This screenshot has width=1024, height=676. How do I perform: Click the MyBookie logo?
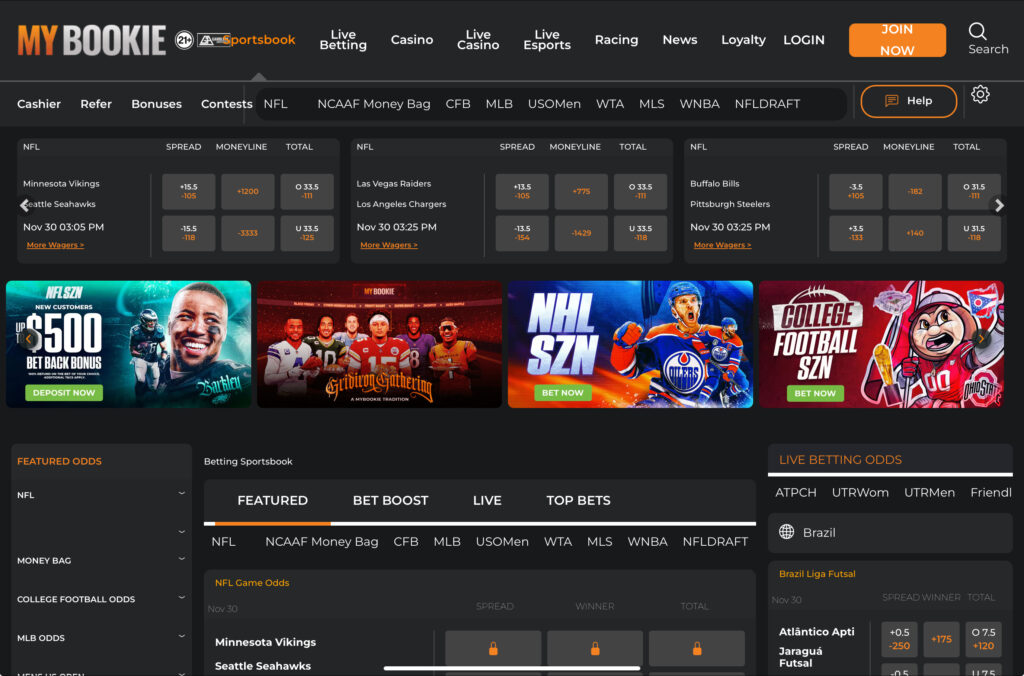click(90, 39)
